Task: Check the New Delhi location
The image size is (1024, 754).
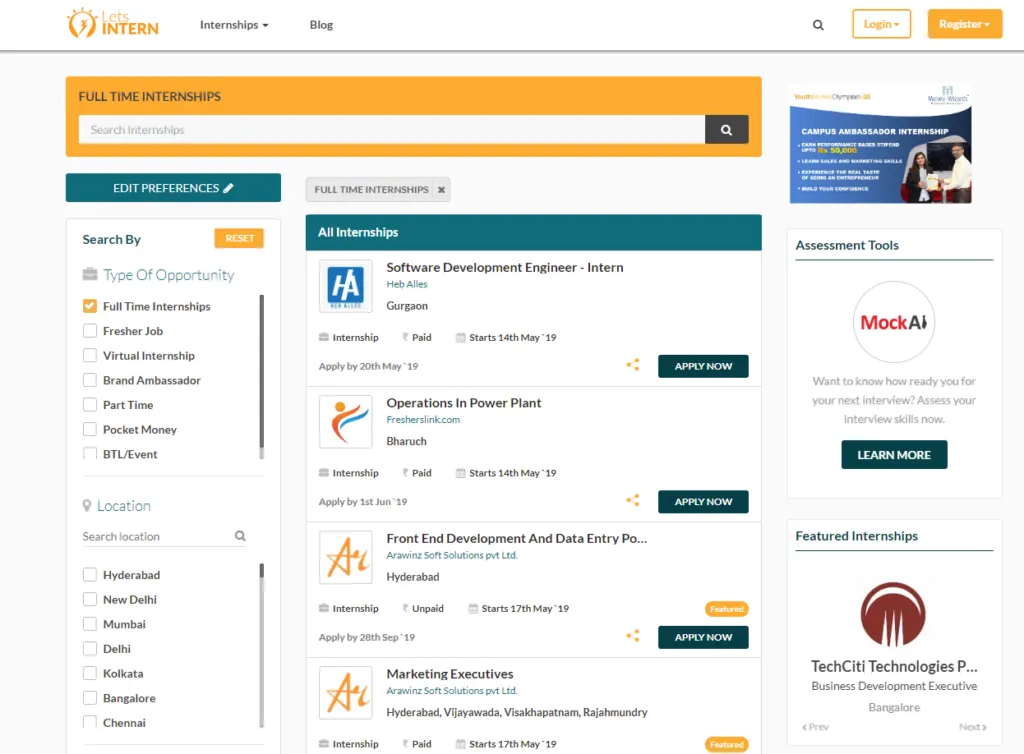Action: pyautogui.click(x=90, y=599)
